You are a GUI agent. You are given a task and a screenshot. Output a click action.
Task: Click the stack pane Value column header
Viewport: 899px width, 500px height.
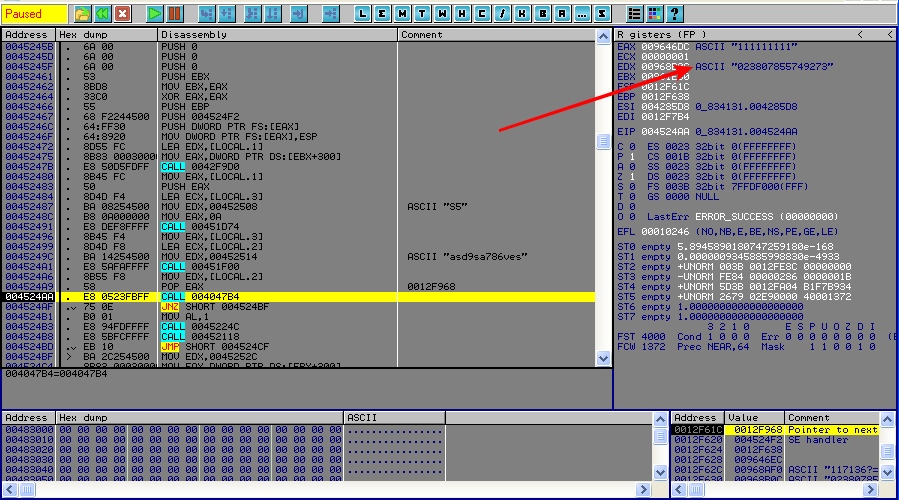coord(753,417)
